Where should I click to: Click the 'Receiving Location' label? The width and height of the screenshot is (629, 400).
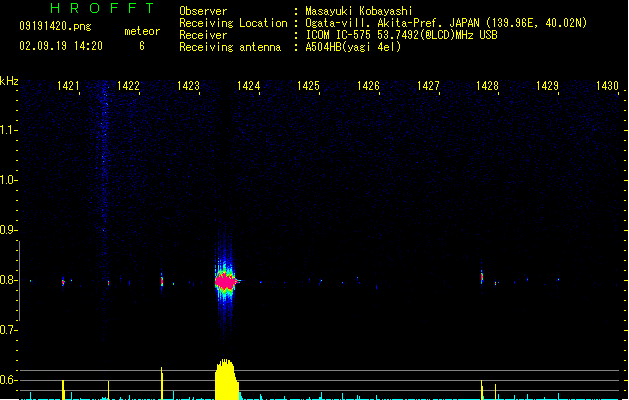tap(233, 23)
